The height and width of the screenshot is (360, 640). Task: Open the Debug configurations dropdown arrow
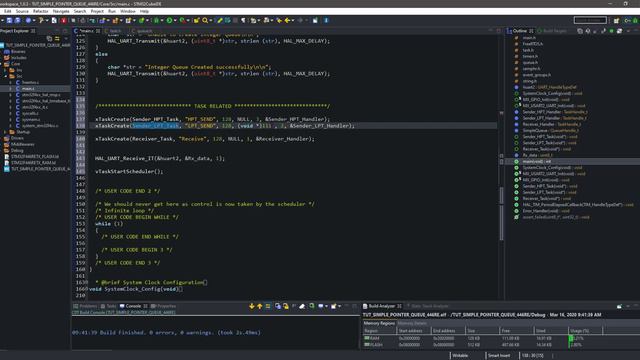[x=162, y=20]
